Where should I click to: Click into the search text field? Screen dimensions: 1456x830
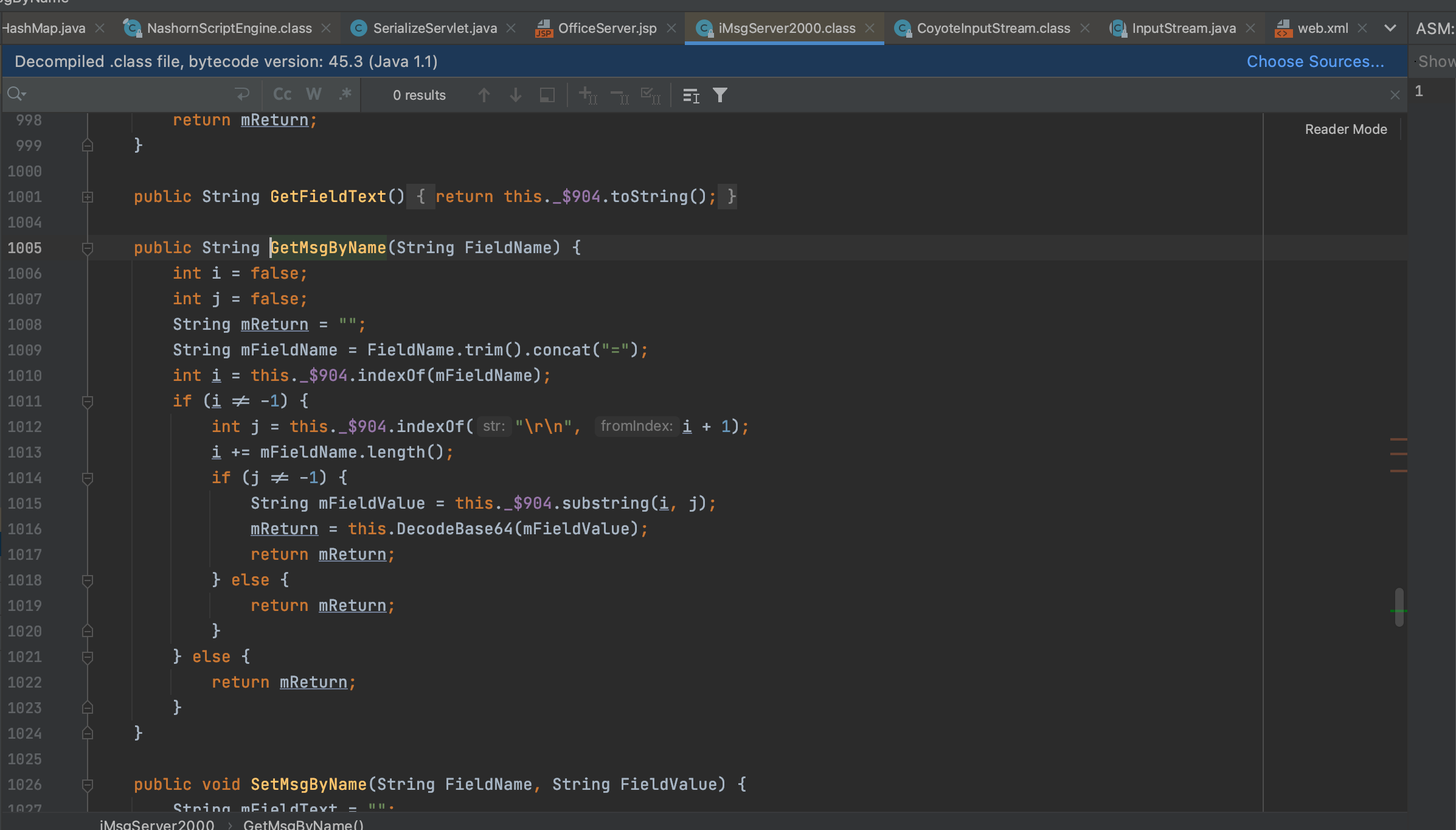128,94
